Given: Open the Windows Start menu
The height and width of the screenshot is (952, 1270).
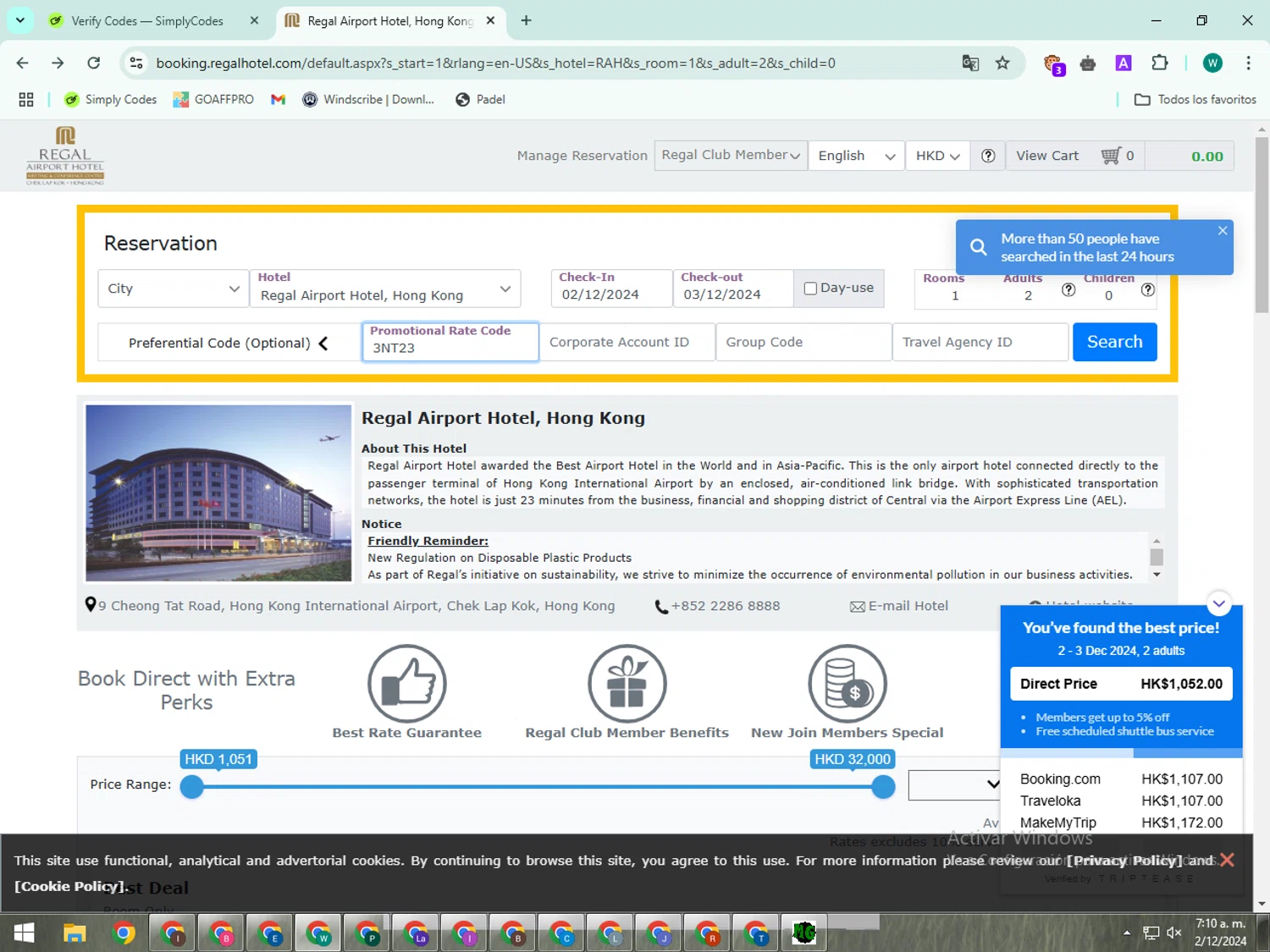Looking at the screenshot, I should pyautogui.click(x=24, y=933).
